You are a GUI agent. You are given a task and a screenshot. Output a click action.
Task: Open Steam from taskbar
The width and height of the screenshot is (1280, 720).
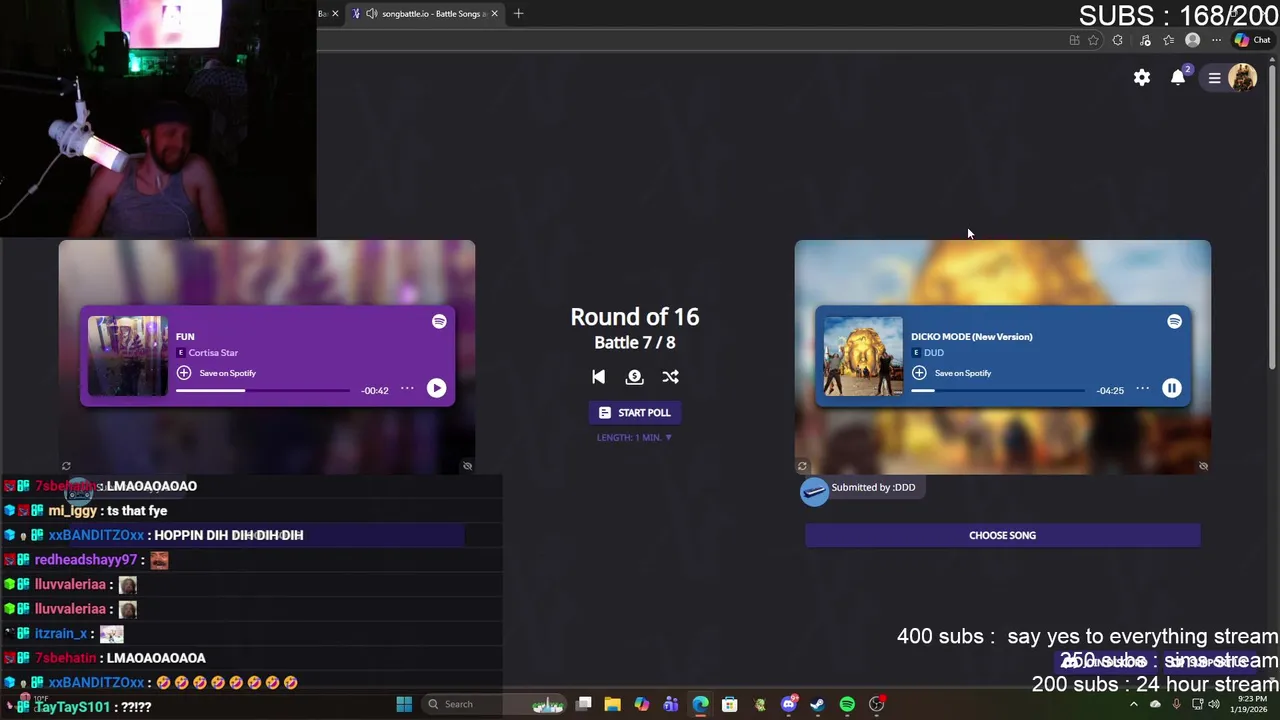click(x=817, y=704)
